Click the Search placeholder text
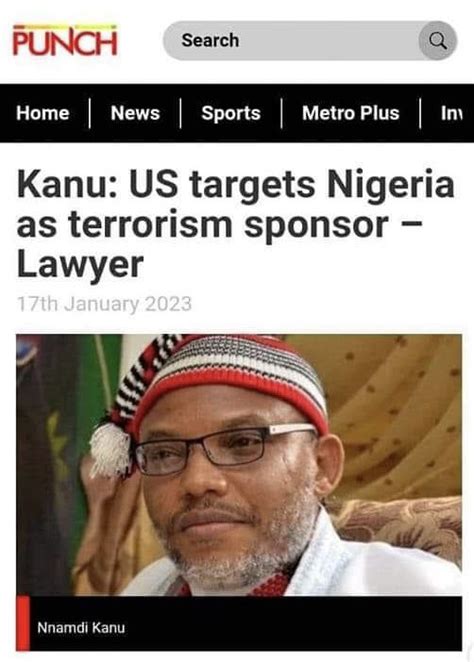Screen dimensions: 474x662 pos(210,41)
